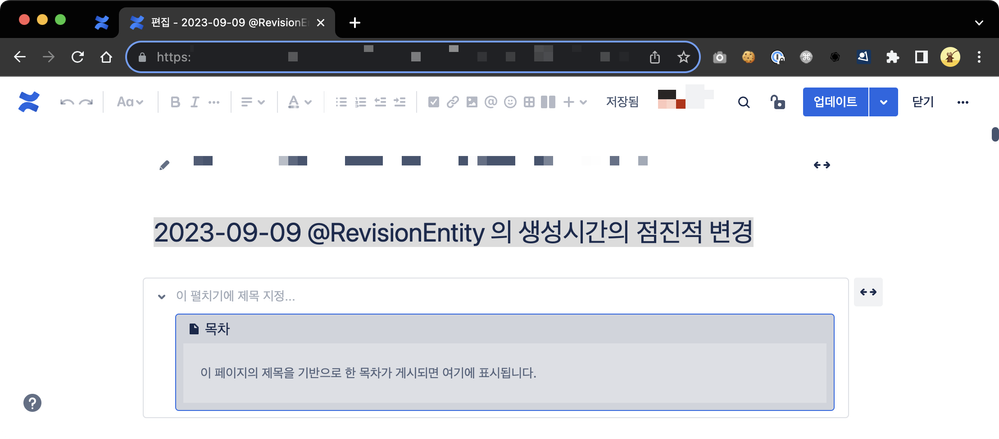This screenshot has width=999, height=439.
Task: Undo the last edit
Action: tap(66, 102)
